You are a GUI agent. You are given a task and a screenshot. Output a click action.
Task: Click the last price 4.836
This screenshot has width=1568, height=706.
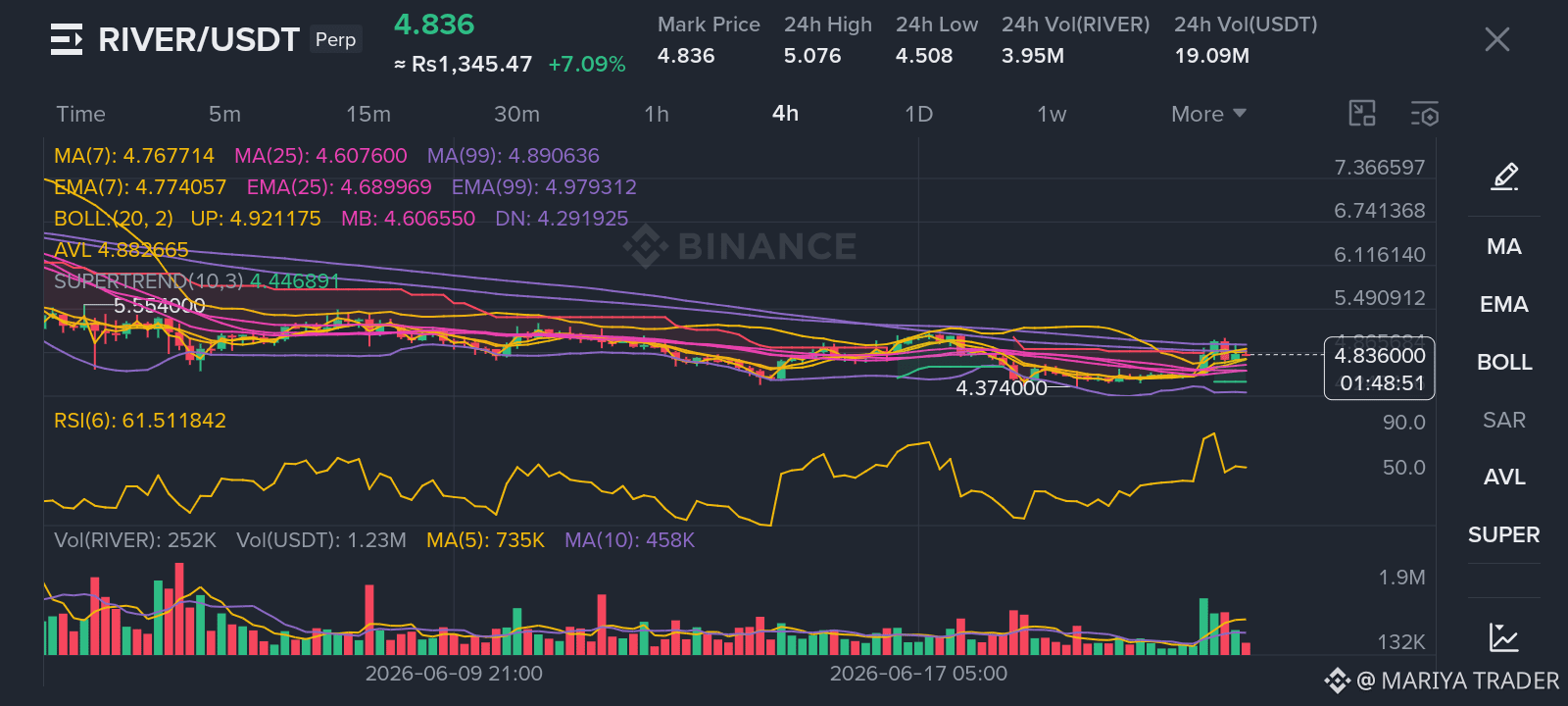tap(434, 25)
